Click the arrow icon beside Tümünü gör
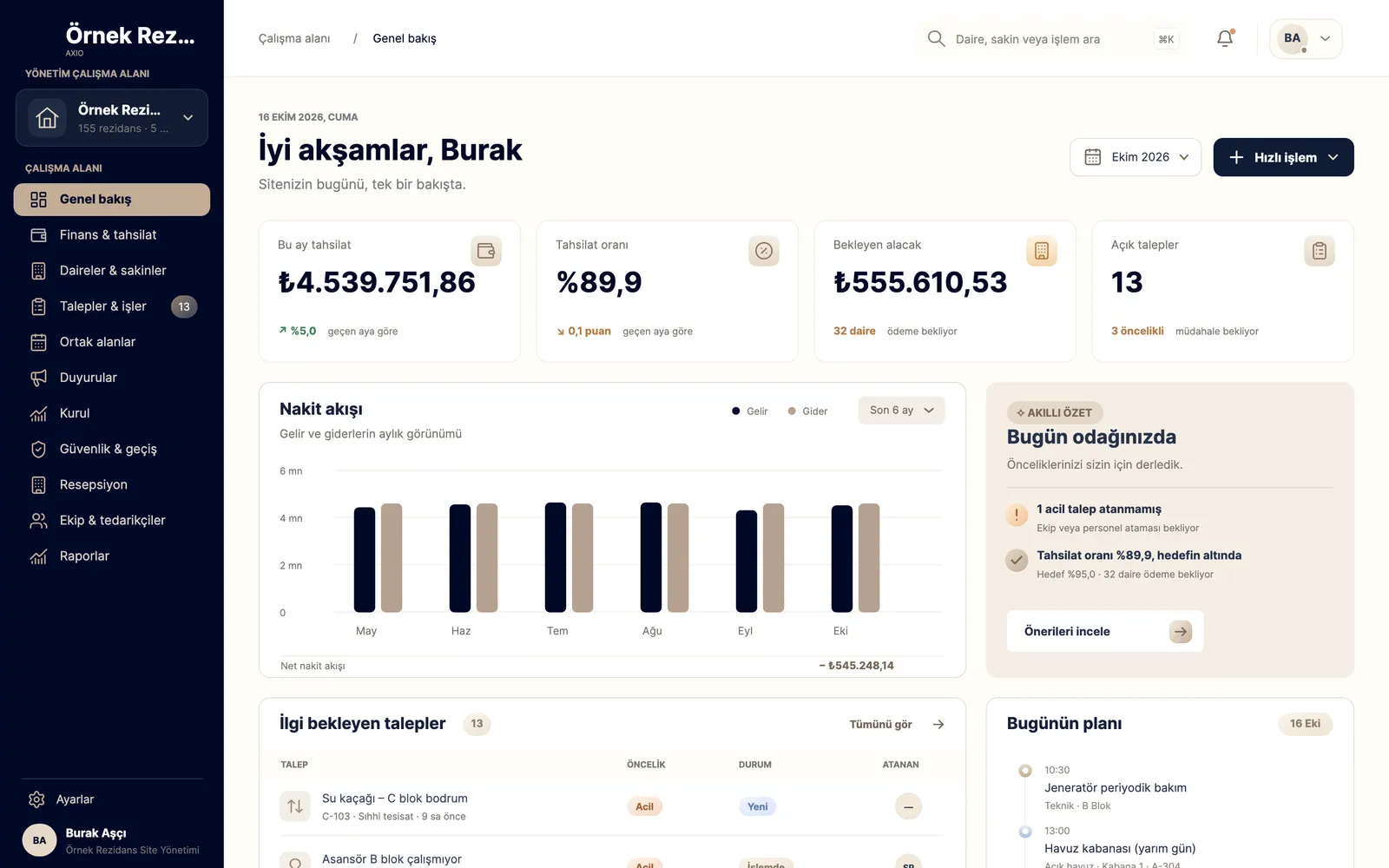 pyautogui.click(x=938, y=724)
